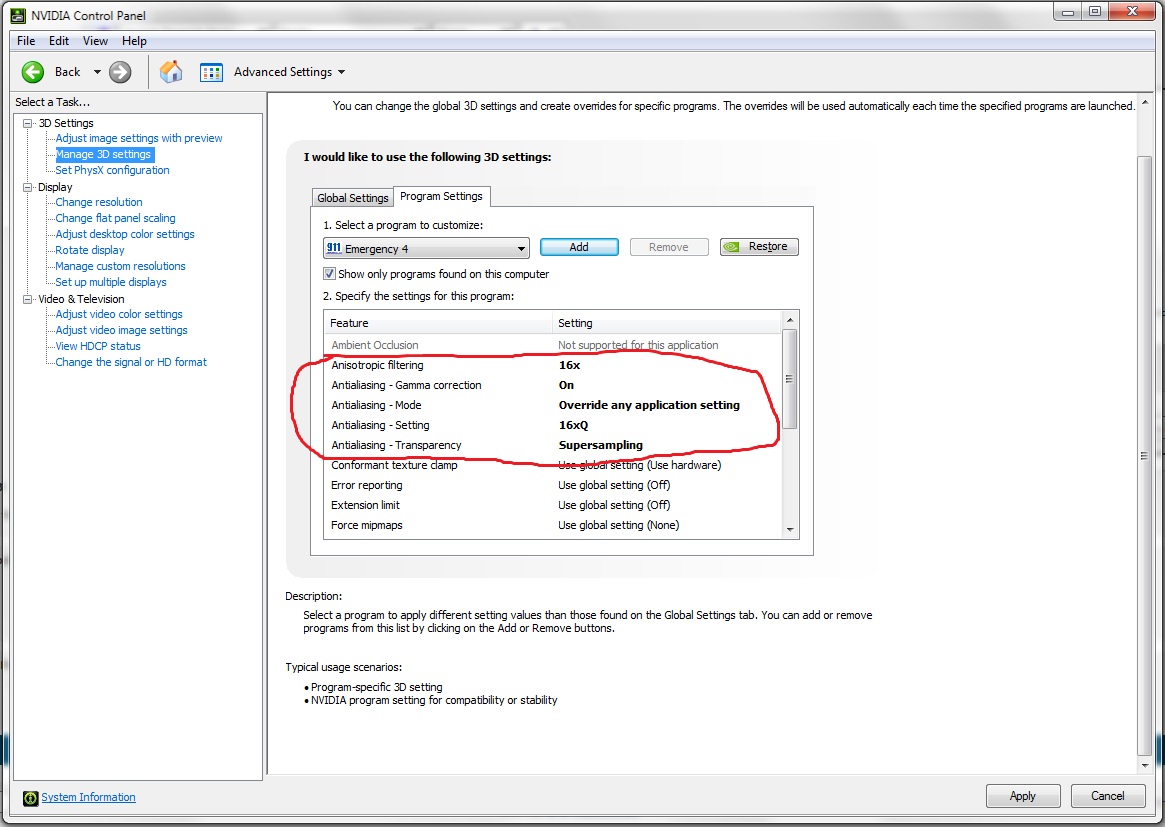Click the Apply button
The height and width of the screenshot is (827, 1165).
pyautogui.click(x=1022, y=796)
